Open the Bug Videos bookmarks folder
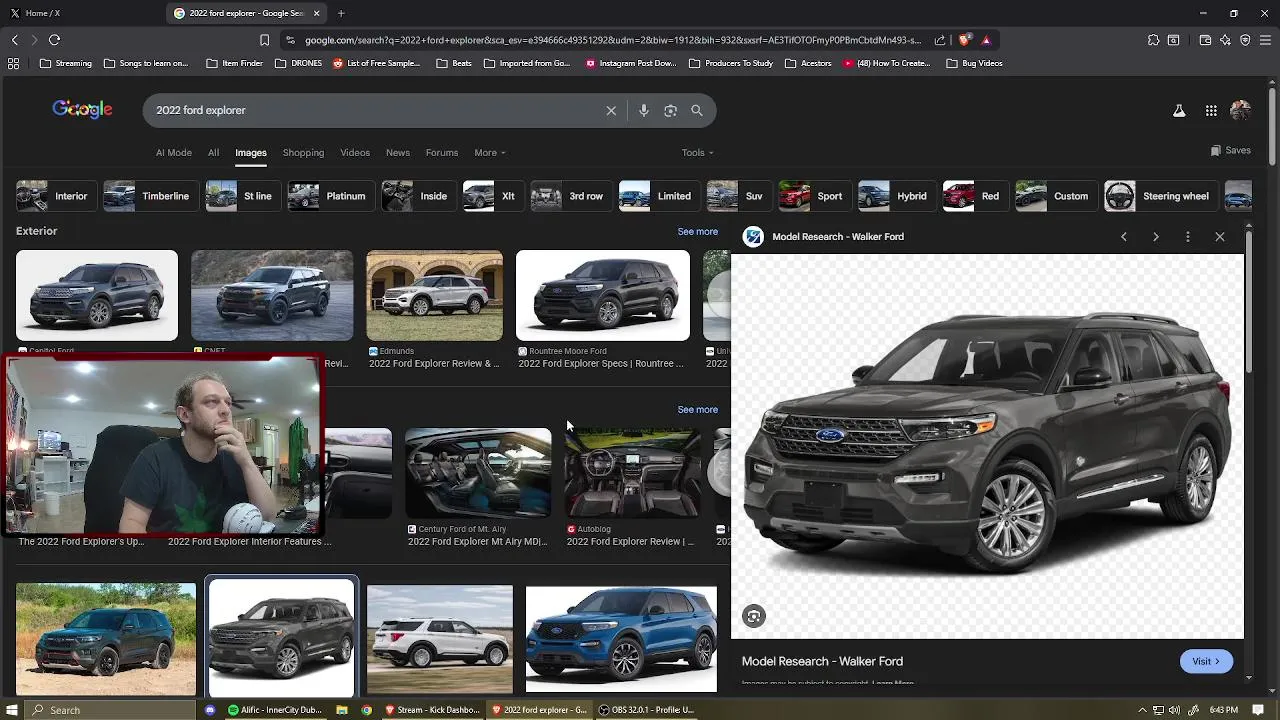 974,63
